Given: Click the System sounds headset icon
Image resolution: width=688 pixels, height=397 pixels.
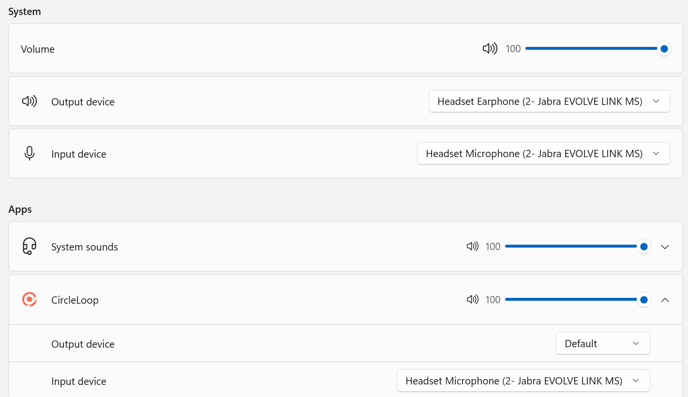Looking at the screenshot, I should [x=29, y=246].
